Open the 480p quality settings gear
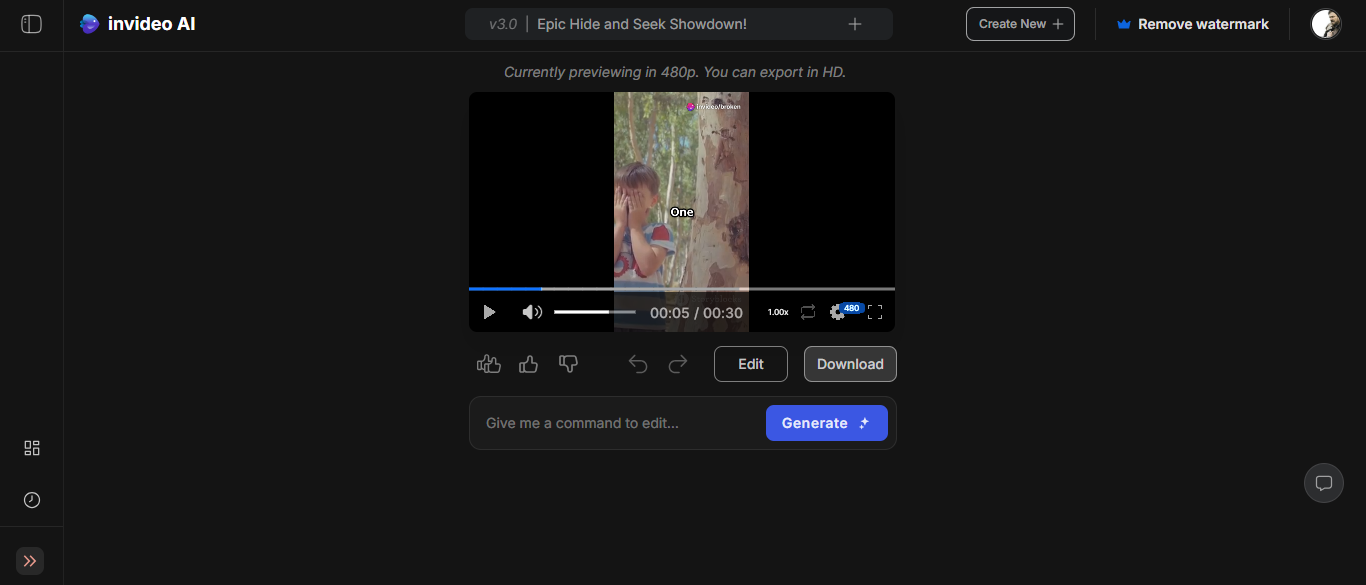 (838, 311)
